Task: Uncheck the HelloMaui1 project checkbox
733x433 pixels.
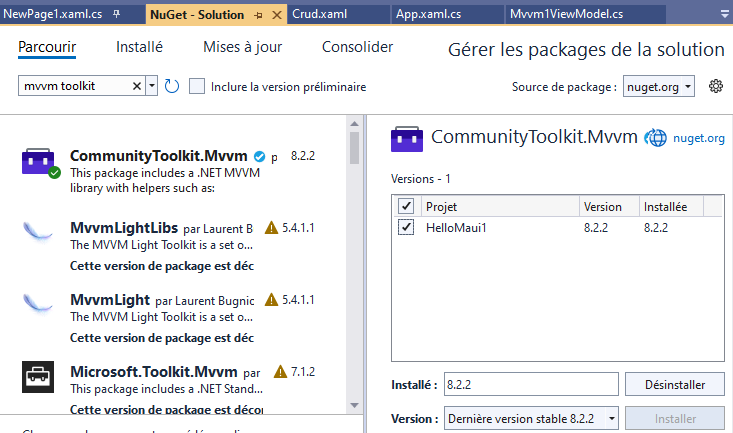Action: (x=406, y=227)
